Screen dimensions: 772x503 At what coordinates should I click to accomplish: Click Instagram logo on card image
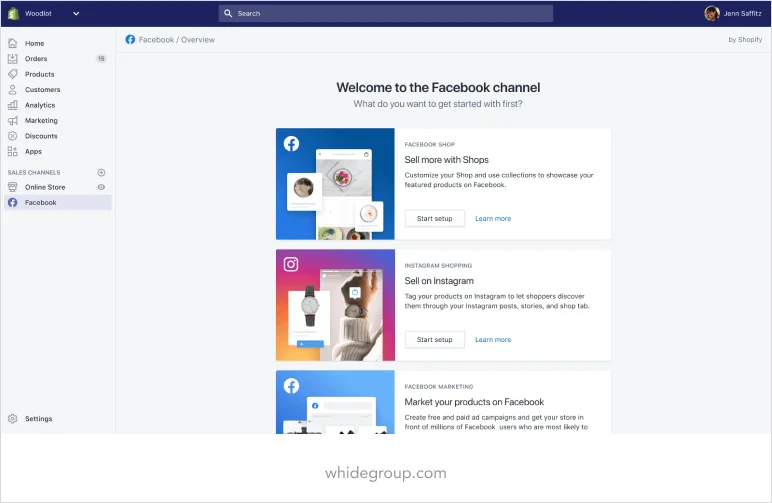[291, 264]
